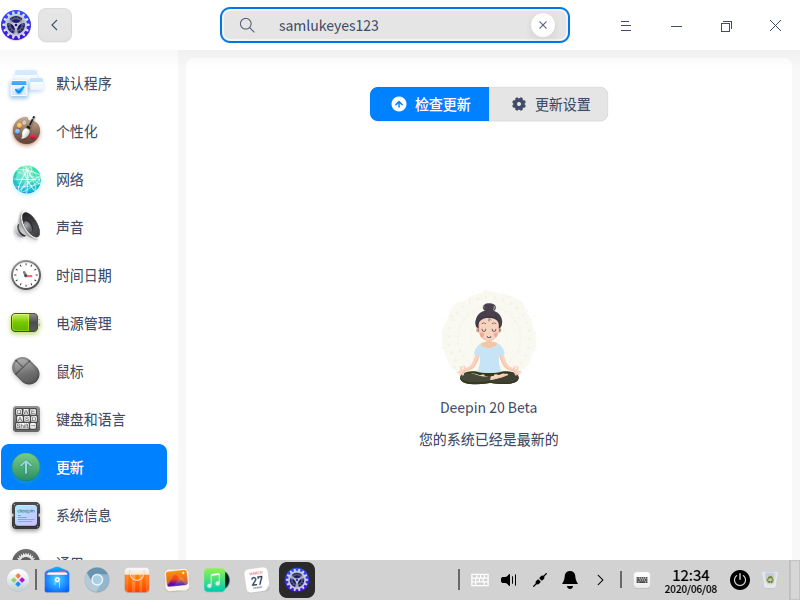Open notifications bell in dock
Screen dimensions: 800x600
coord(570,580)
